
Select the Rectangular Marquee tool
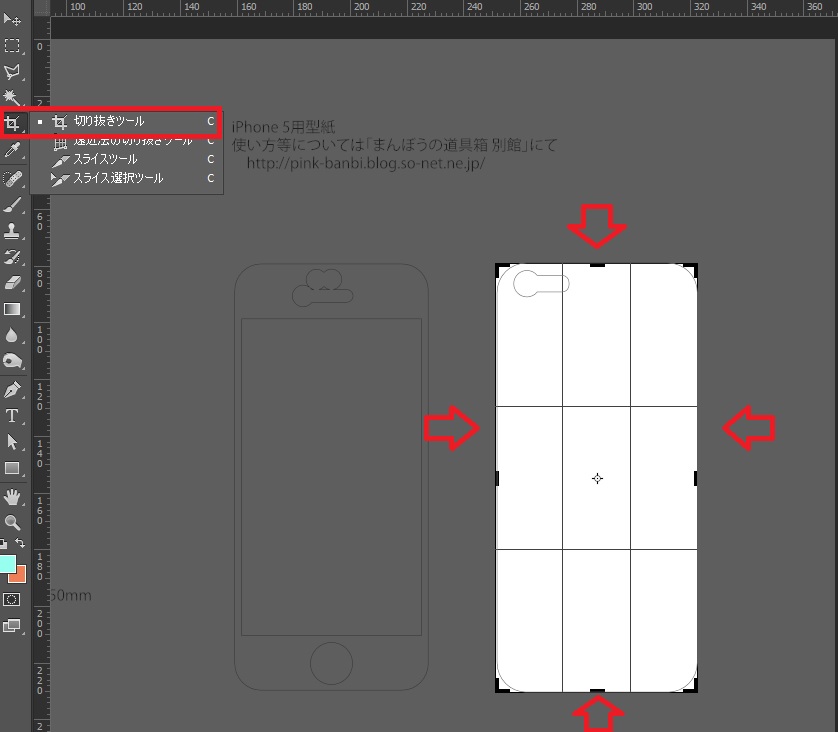(x=12, y=45)
